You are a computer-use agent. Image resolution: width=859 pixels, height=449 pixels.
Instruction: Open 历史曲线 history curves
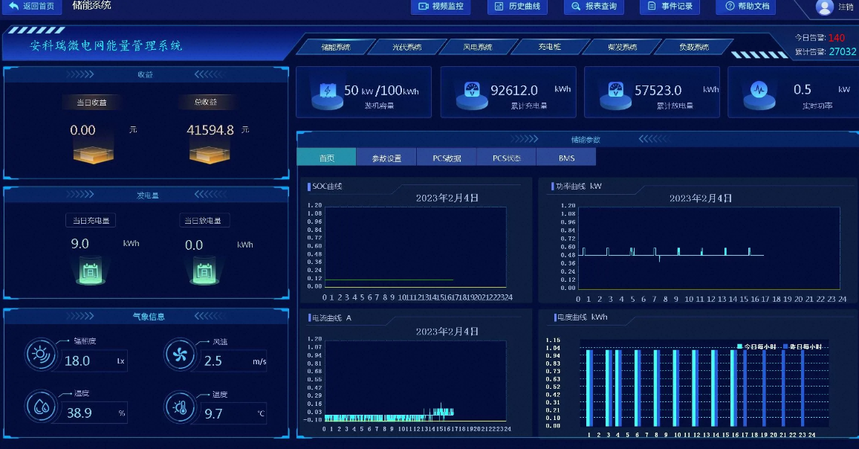tap(517, 7)
